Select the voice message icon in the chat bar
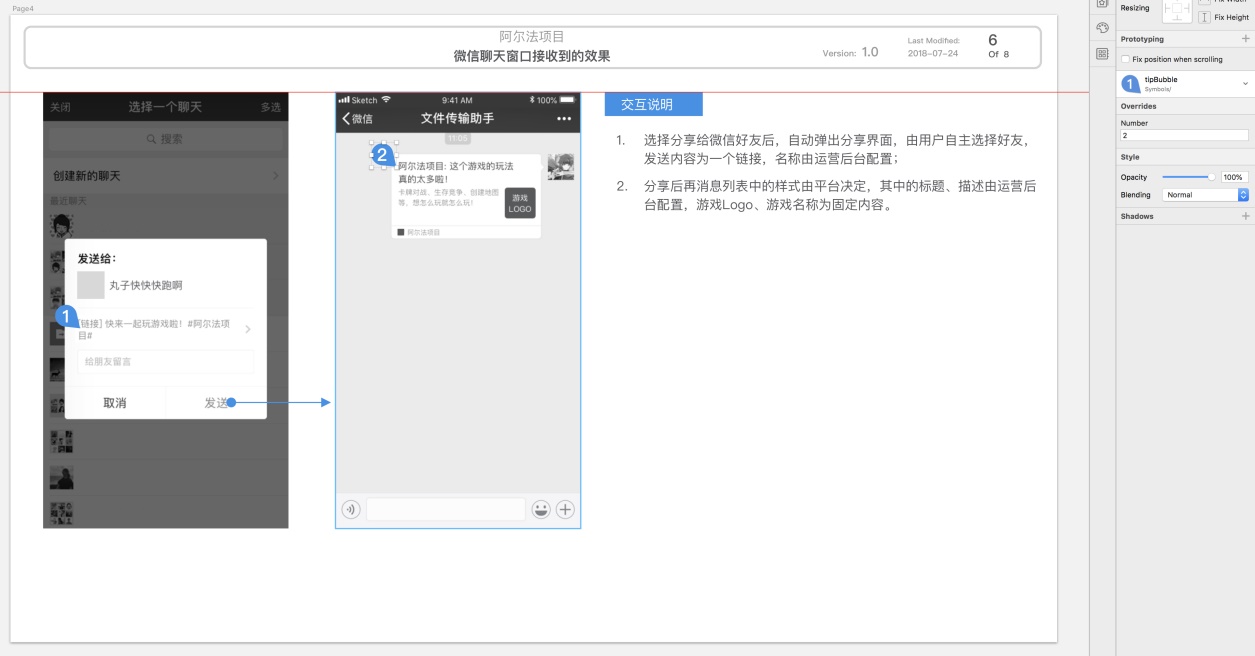Viewport: 1255px width, 656px height. [x=348, y=509]
